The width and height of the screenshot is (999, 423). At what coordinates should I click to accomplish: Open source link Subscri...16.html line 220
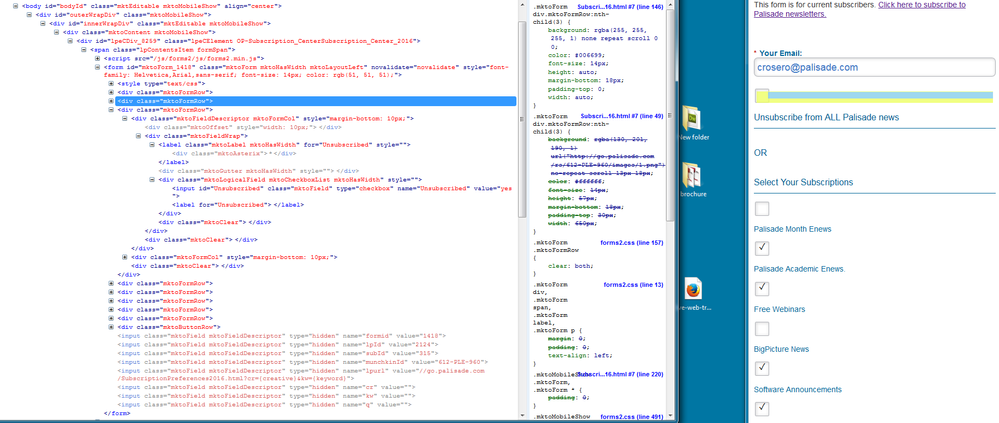(621, 375)
